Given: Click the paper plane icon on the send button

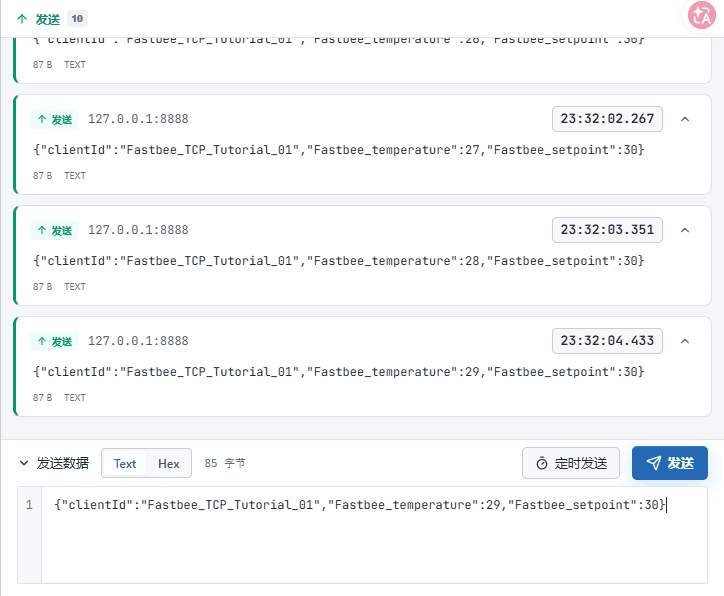Looking at the screenshot, I should pos(653,463).
